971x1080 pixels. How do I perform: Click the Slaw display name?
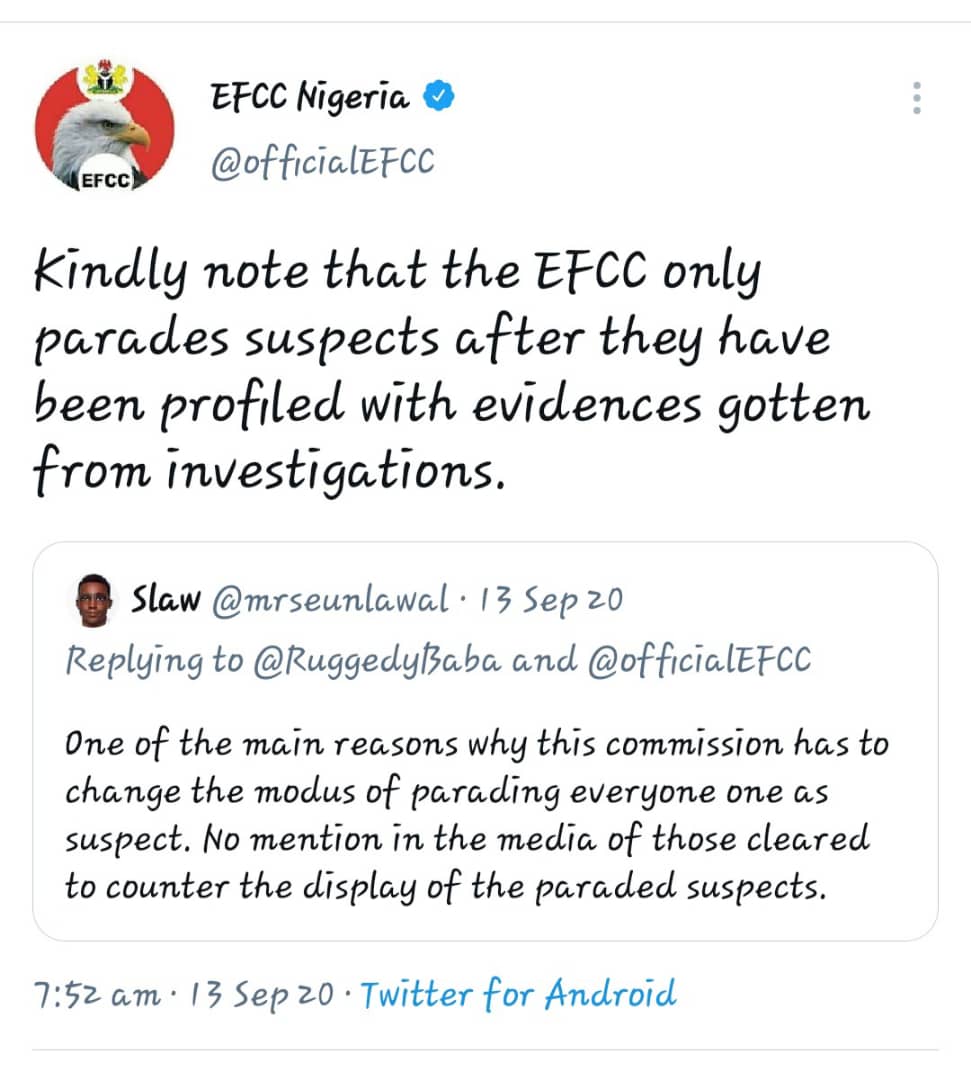coord(165,600)
